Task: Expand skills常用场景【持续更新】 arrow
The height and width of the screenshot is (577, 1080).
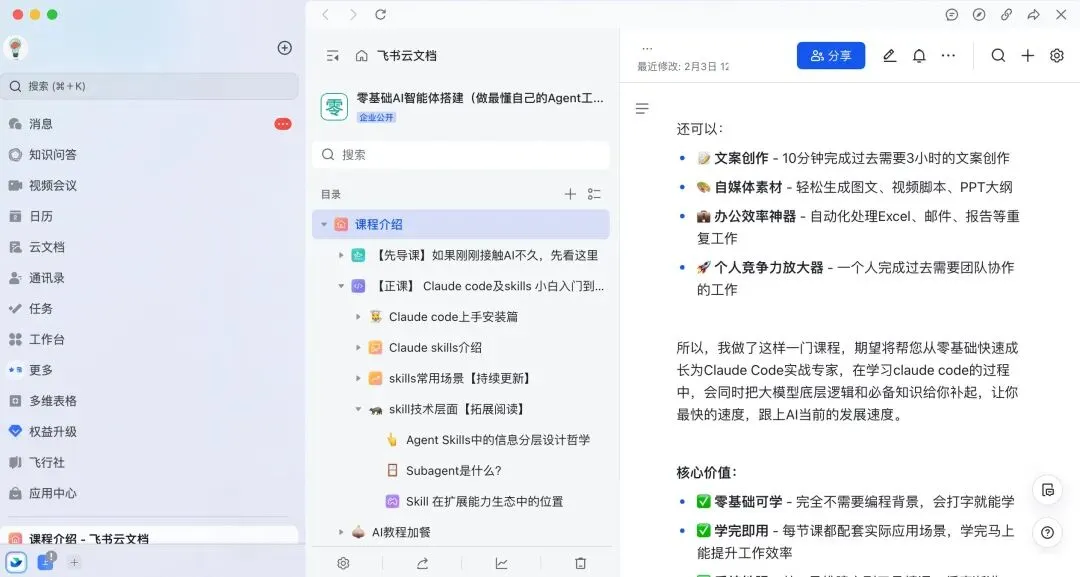Action: click(358, 378)
